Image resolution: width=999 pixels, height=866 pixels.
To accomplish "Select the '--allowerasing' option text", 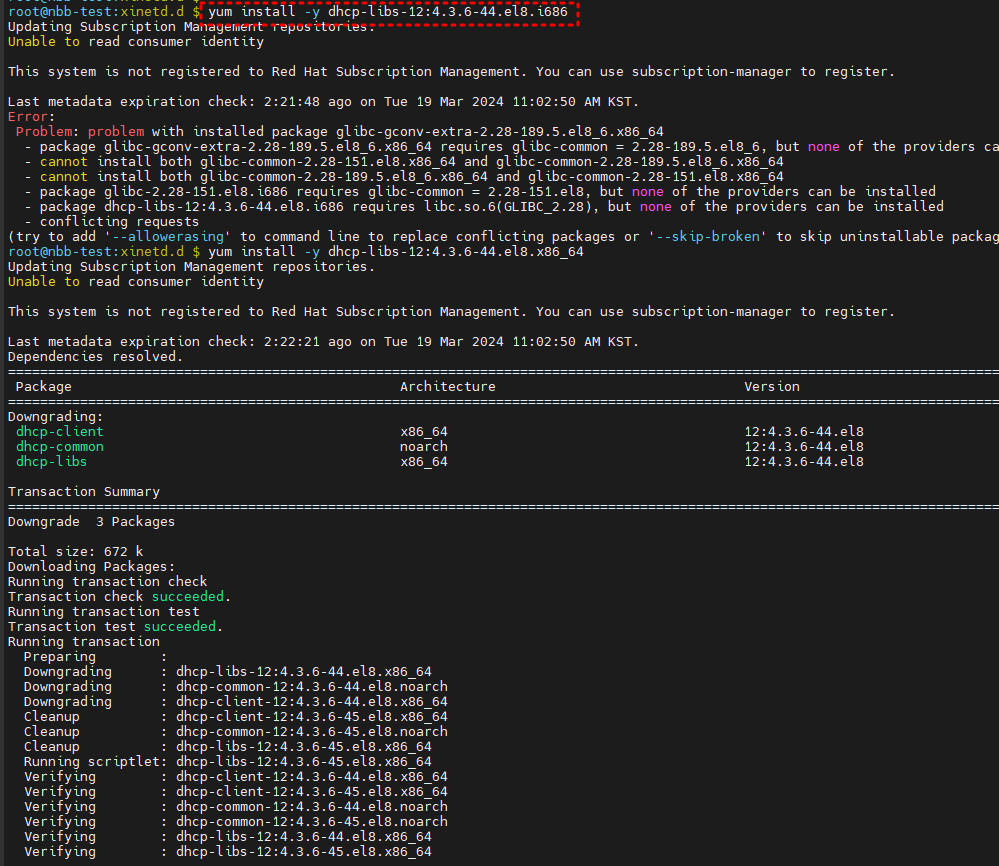I will tap(168, 236).
